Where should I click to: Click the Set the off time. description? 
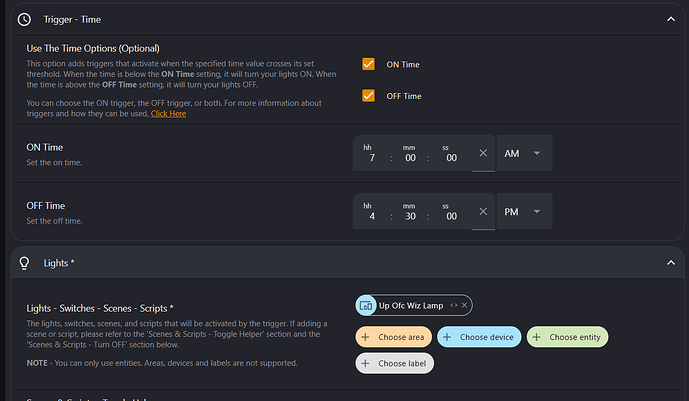coord(54,221)
